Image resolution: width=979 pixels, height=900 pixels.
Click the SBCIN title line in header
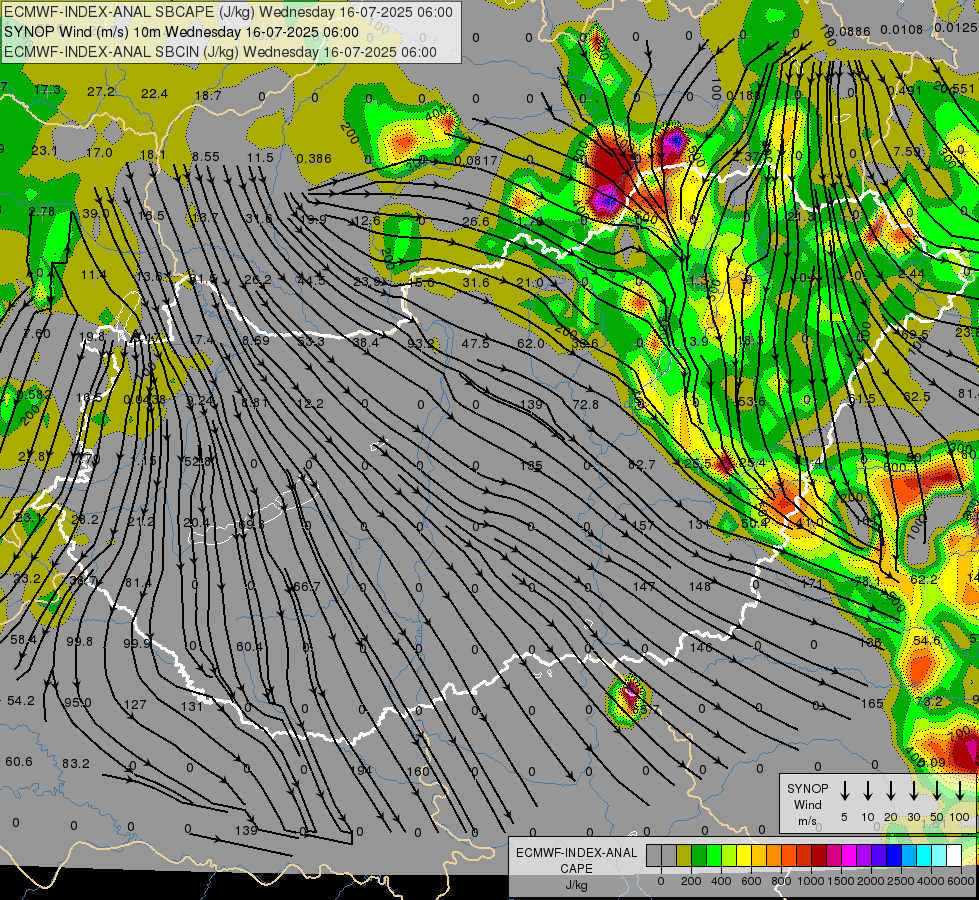(220, 52)
